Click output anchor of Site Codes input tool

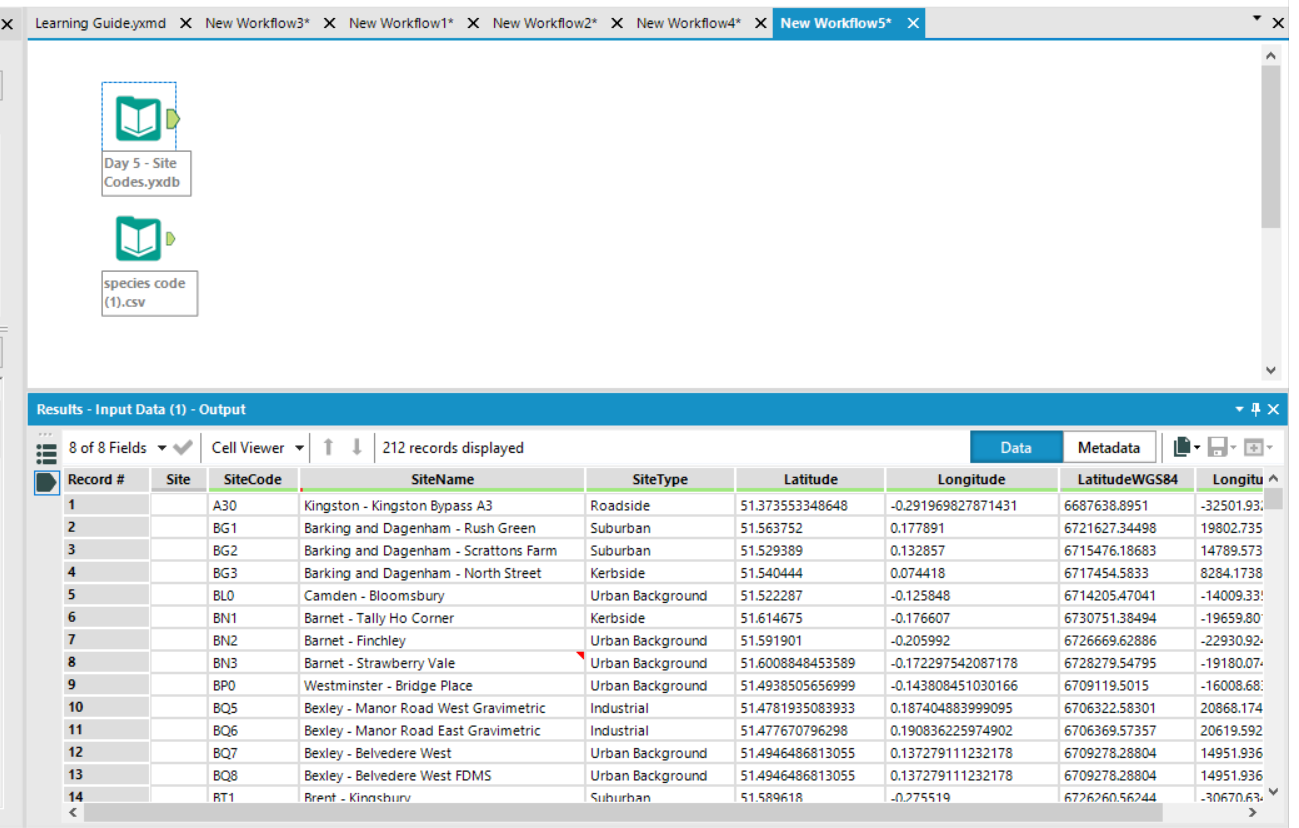pos(174,119)
